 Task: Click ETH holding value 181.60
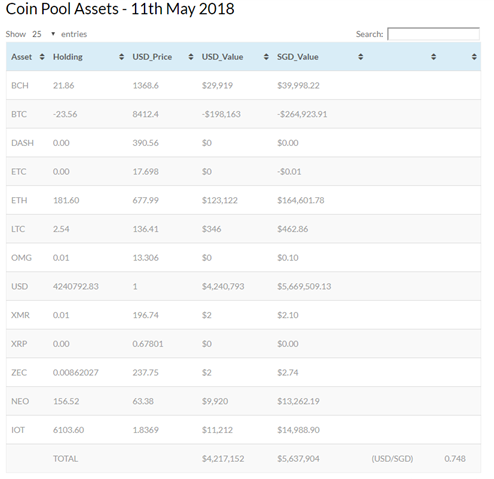(x=66, y=200)
